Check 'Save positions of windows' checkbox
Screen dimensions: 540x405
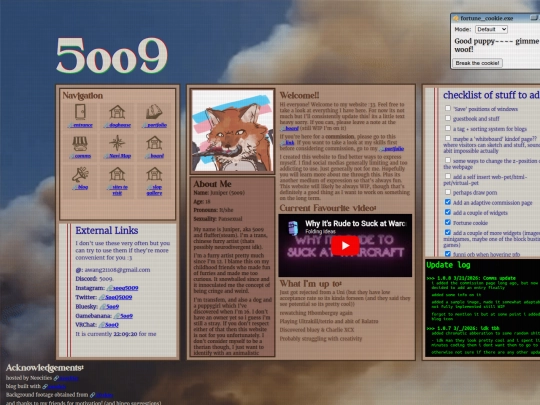pyautogui.click(x=448, y=108)
